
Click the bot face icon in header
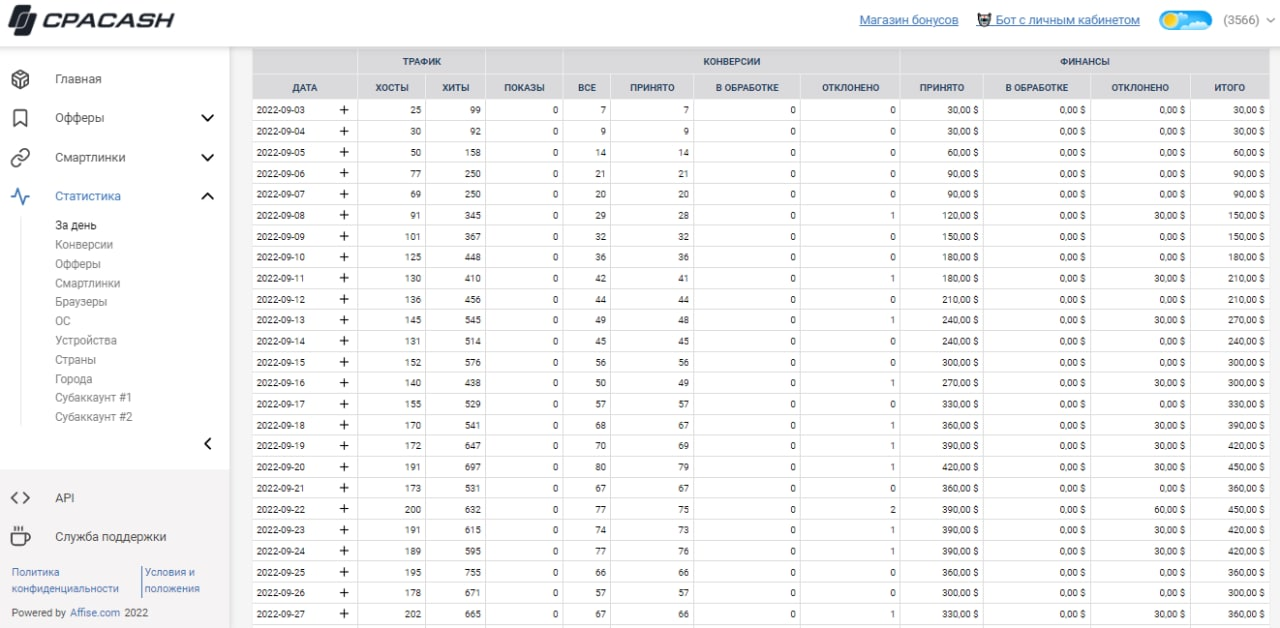[984, 20]
